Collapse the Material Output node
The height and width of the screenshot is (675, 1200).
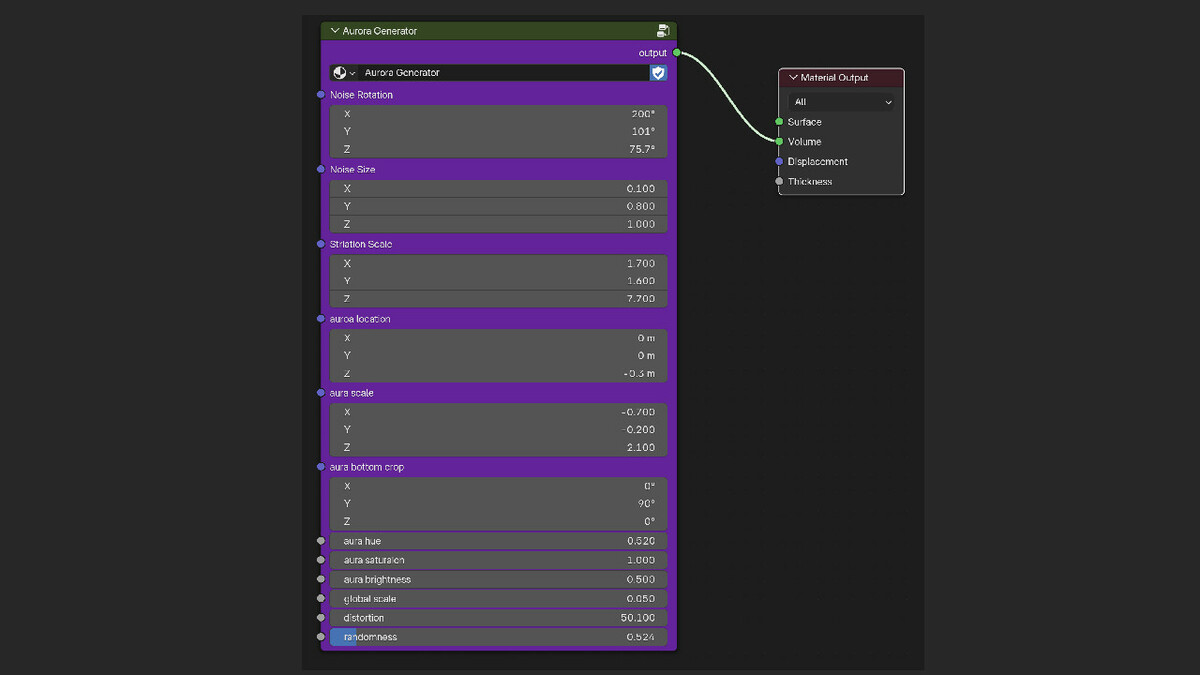point(793,78)
